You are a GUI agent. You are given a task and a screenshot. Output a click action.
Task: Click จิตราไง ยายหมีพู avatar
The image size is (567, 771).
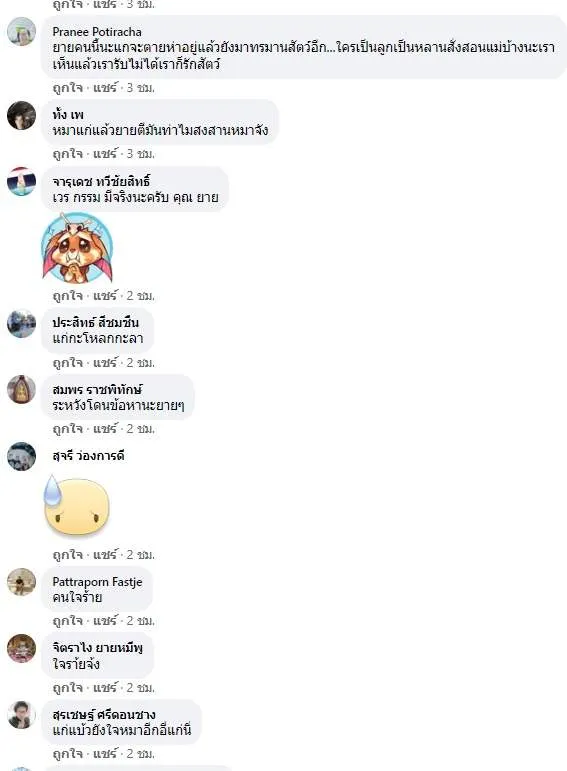(x=21, y=648)
